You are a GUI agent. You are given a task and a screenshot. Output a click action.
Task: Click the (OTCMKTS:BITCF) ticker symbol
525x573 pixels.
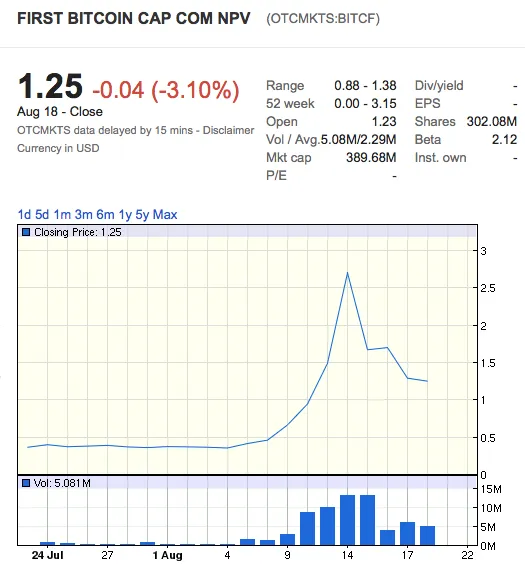[x=323, y=19]
